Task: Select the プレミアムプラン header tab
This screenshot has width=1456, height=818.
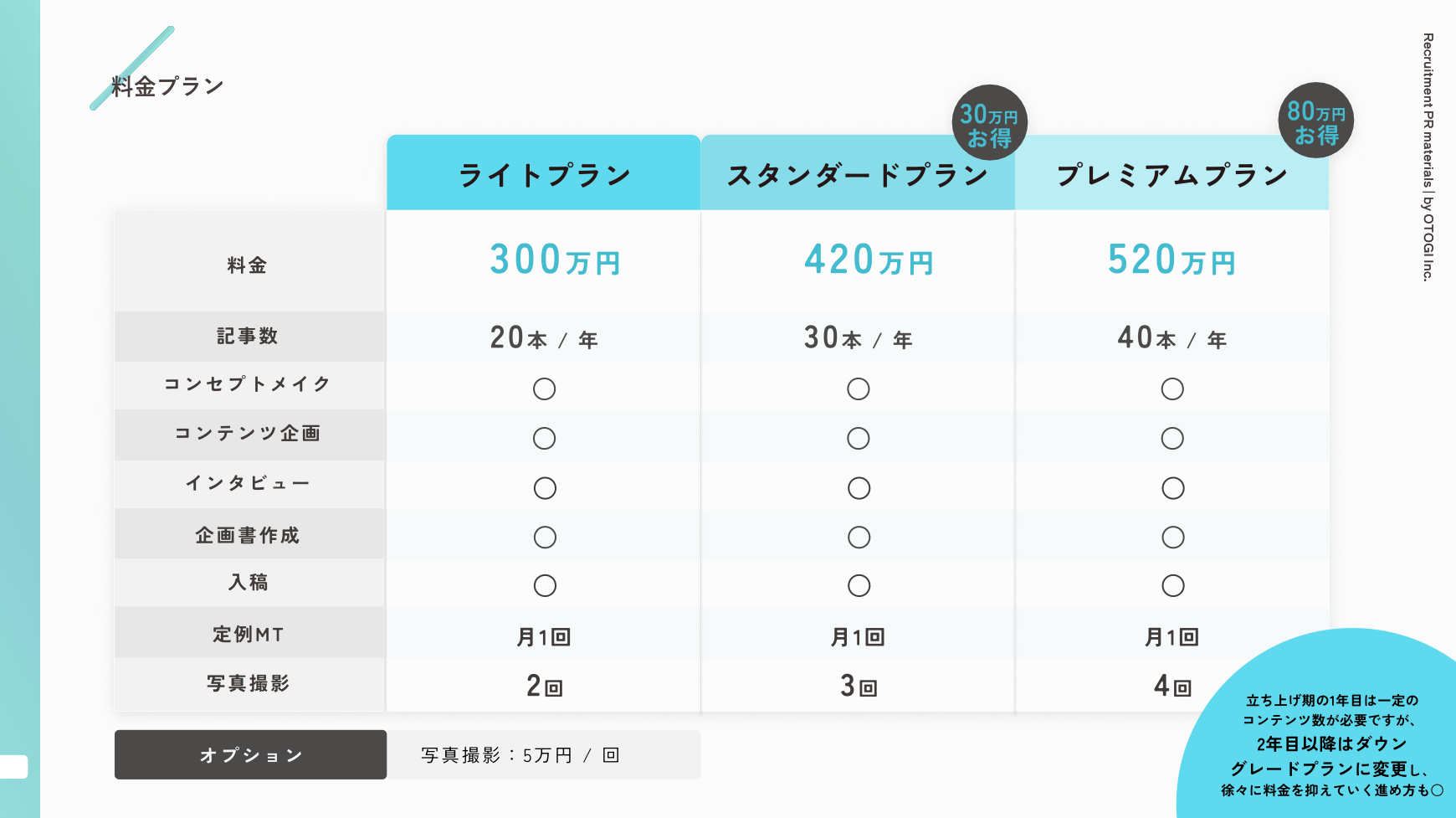Action: (x=1171, y=175)
